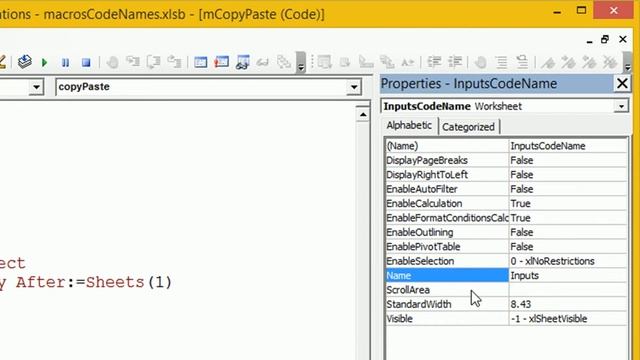Click the Parameter Info icon
640x360 pixels.
(x=387, y=62)
